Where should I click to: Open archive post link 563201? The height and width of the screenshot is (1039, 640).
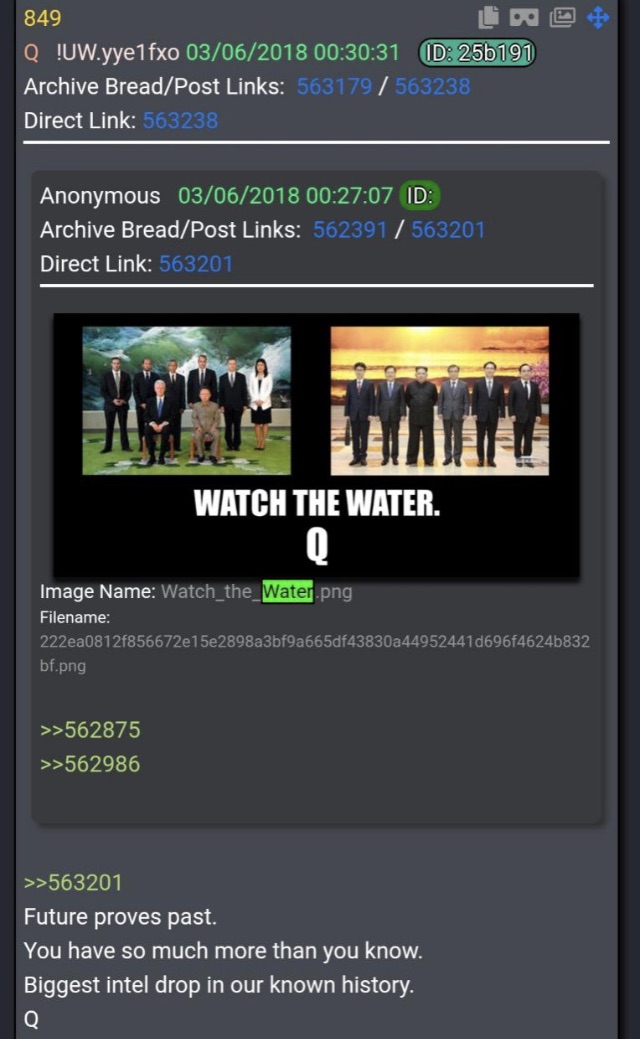click(x=448, y=230)
